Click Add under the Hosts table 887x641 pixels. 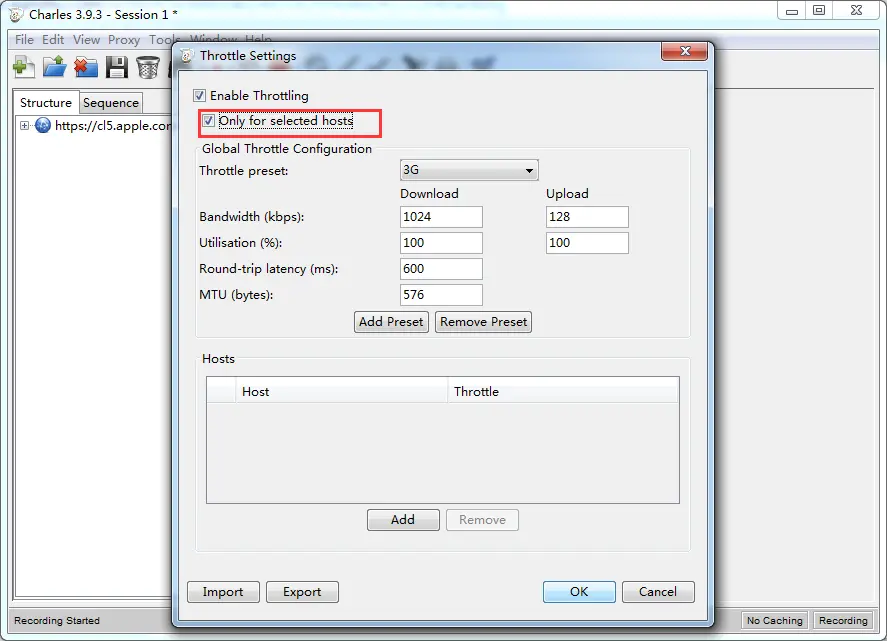pyautogui.click(x=403, y=520)
